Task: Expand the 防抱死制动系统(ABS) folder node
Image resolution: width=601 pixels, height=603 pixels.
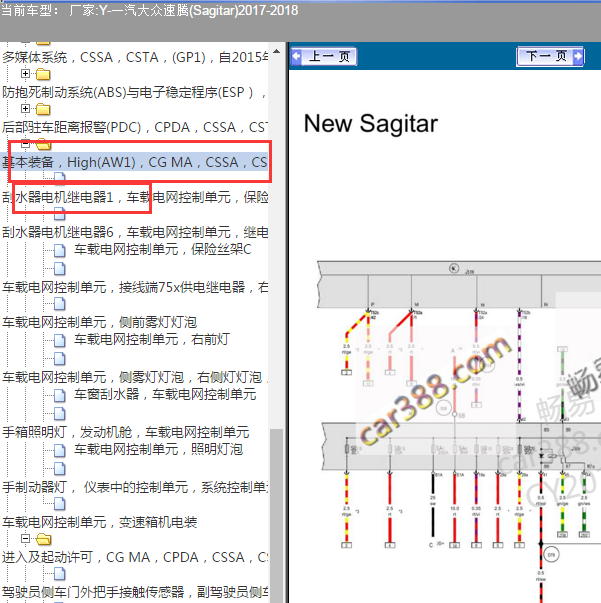Action: [x=25, y=73]
